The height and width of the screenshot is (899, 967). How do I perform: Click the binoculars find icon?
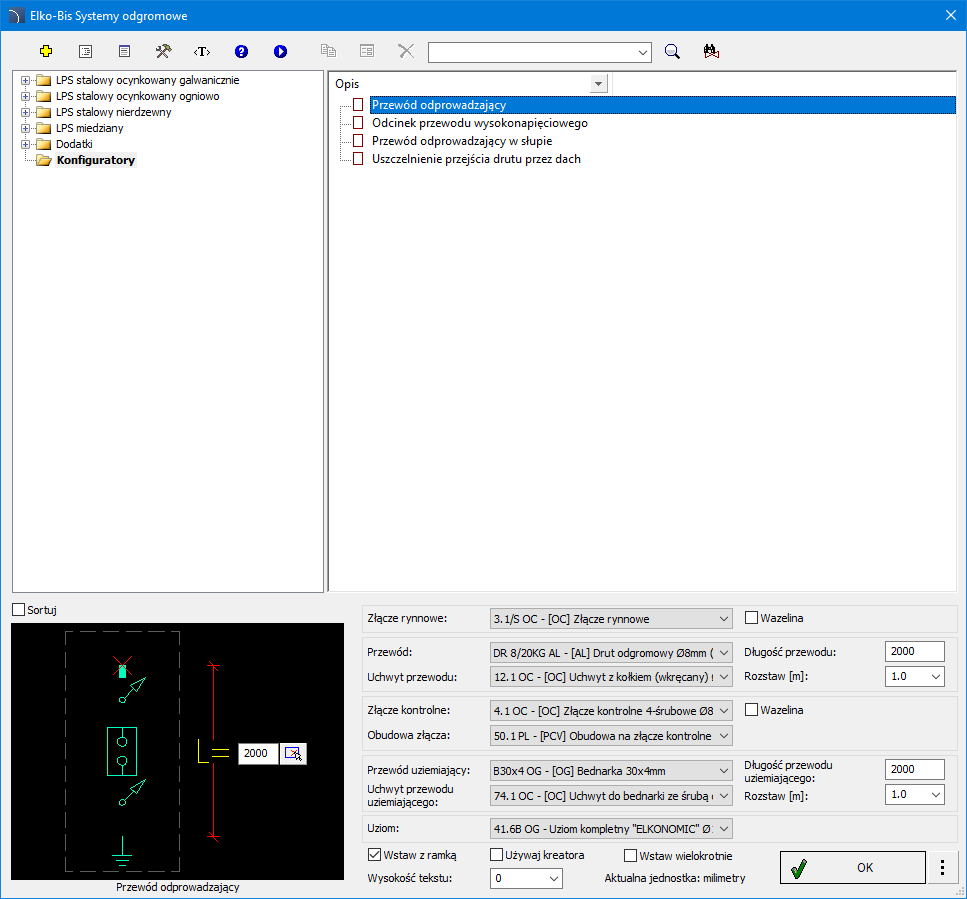pos(712,52)
